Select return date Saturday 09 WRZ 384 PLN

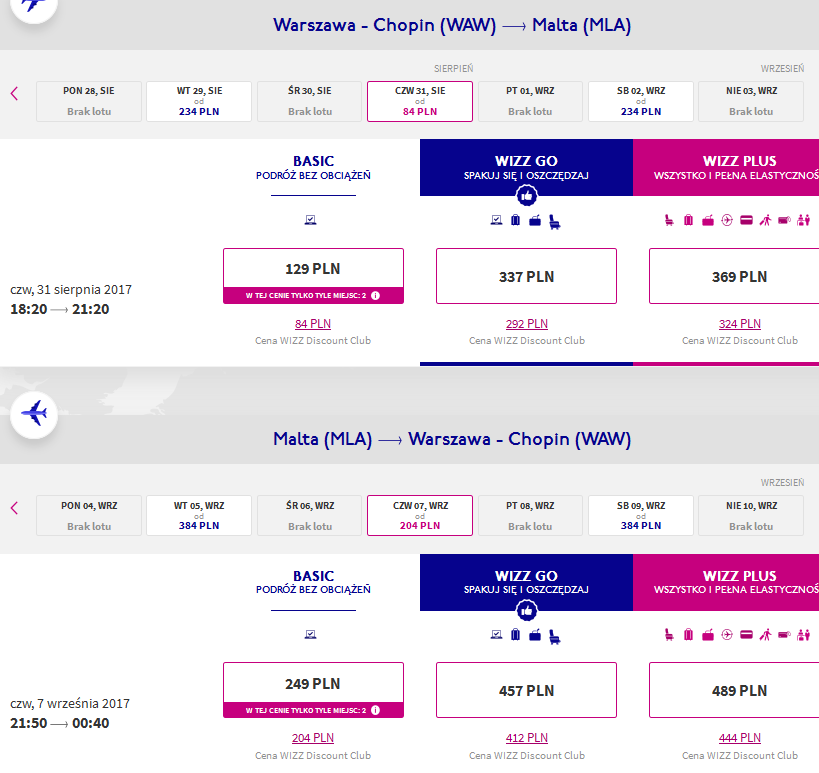click(641, 516)
